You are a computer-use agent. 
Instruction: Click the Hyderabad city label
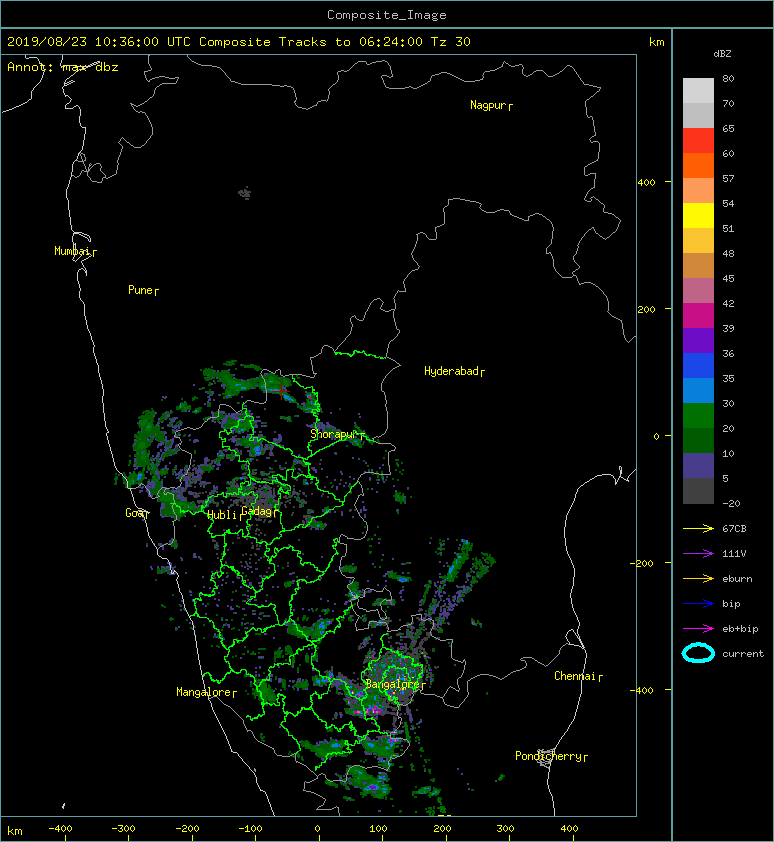tap(454, 372)
